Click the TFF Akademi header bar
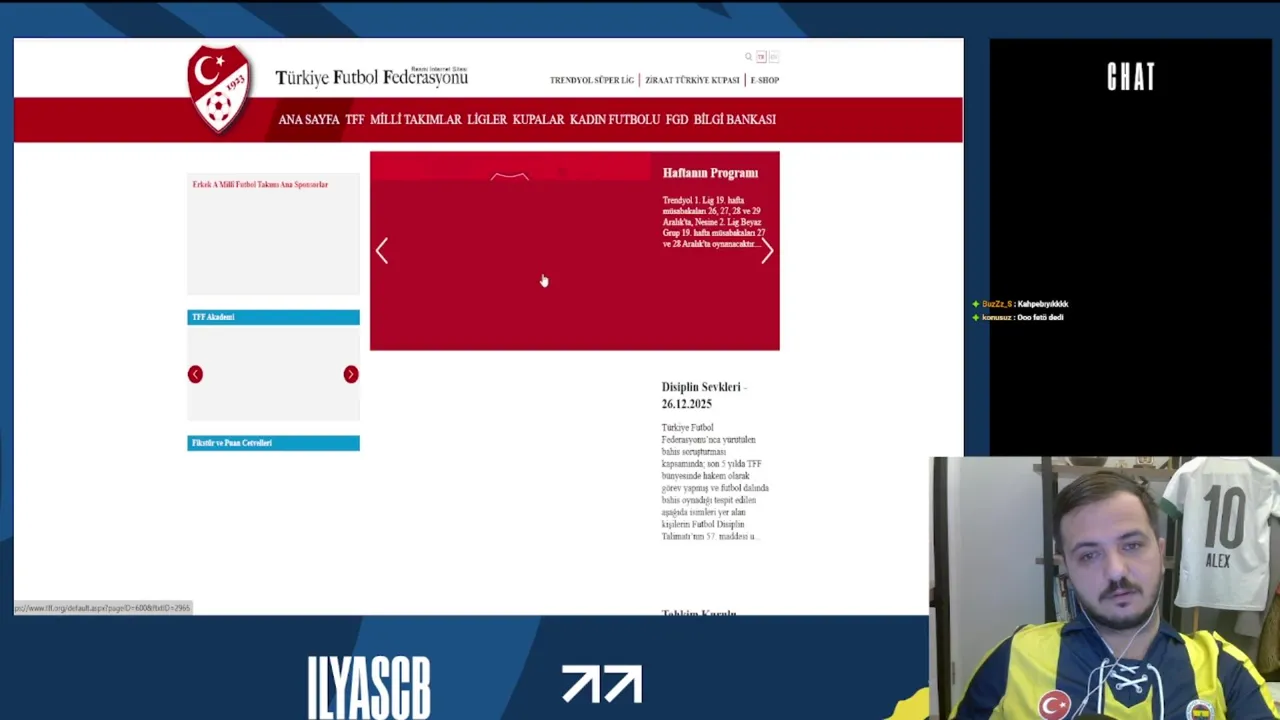 [x=273, y=317]
